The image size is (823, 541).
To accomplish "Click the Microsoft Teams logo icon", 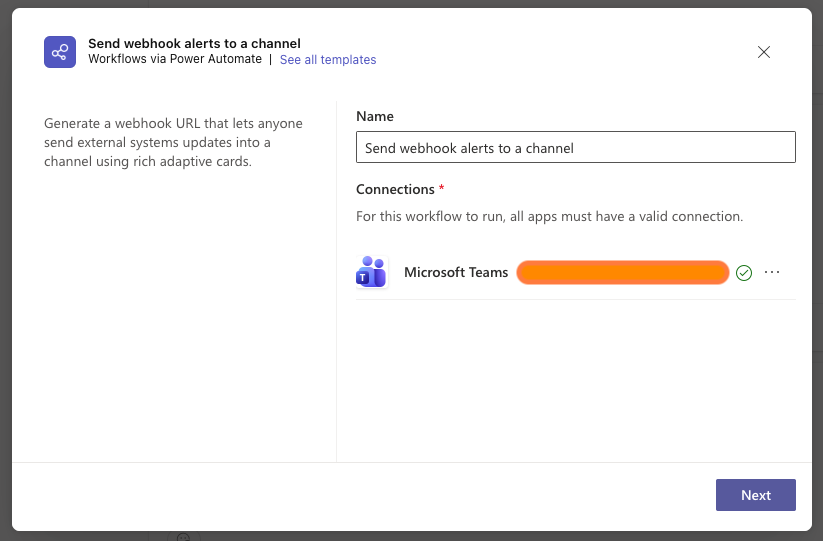I will 372,272.
